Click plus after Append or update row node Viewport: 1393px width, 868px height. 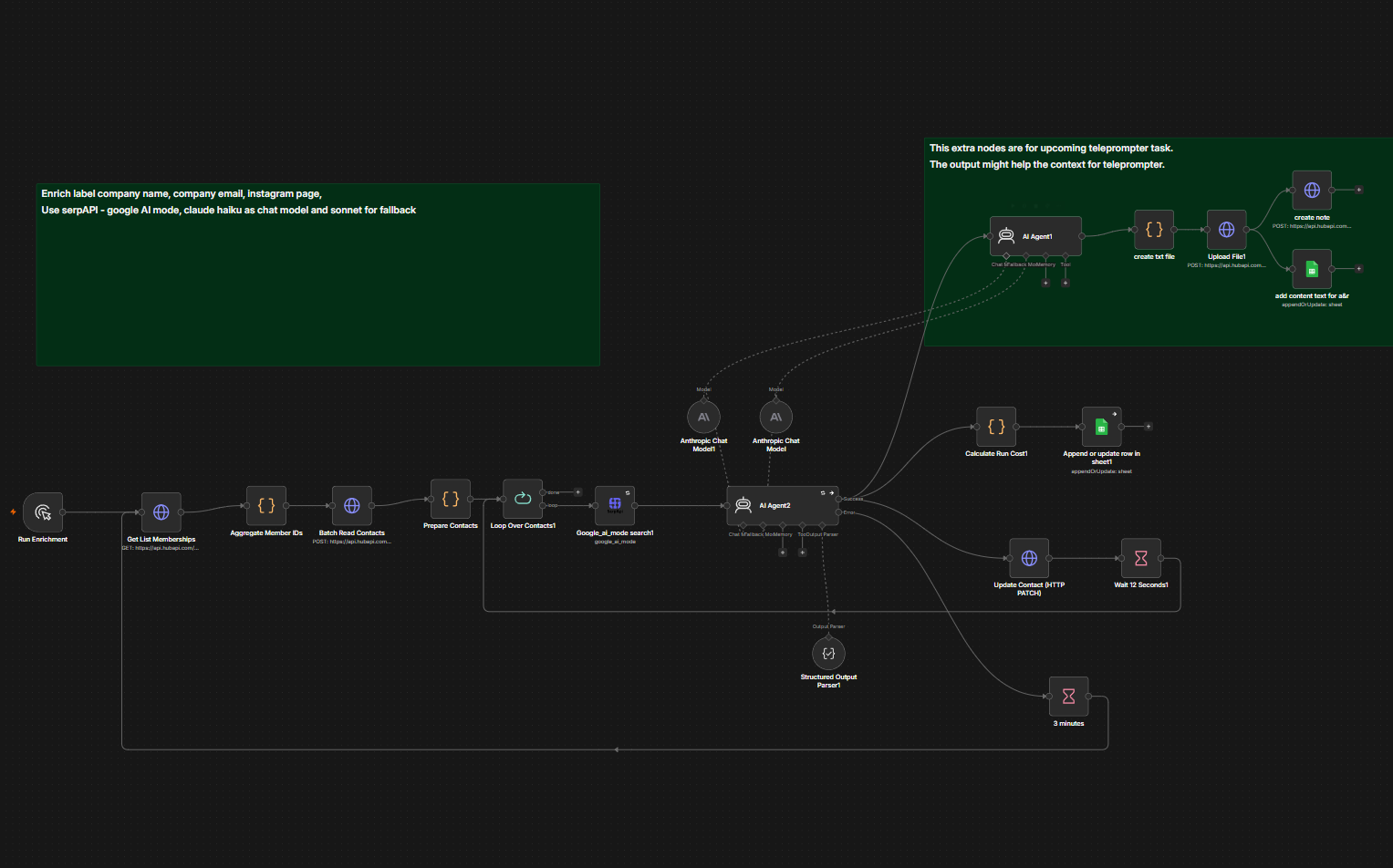point(1148,427)
